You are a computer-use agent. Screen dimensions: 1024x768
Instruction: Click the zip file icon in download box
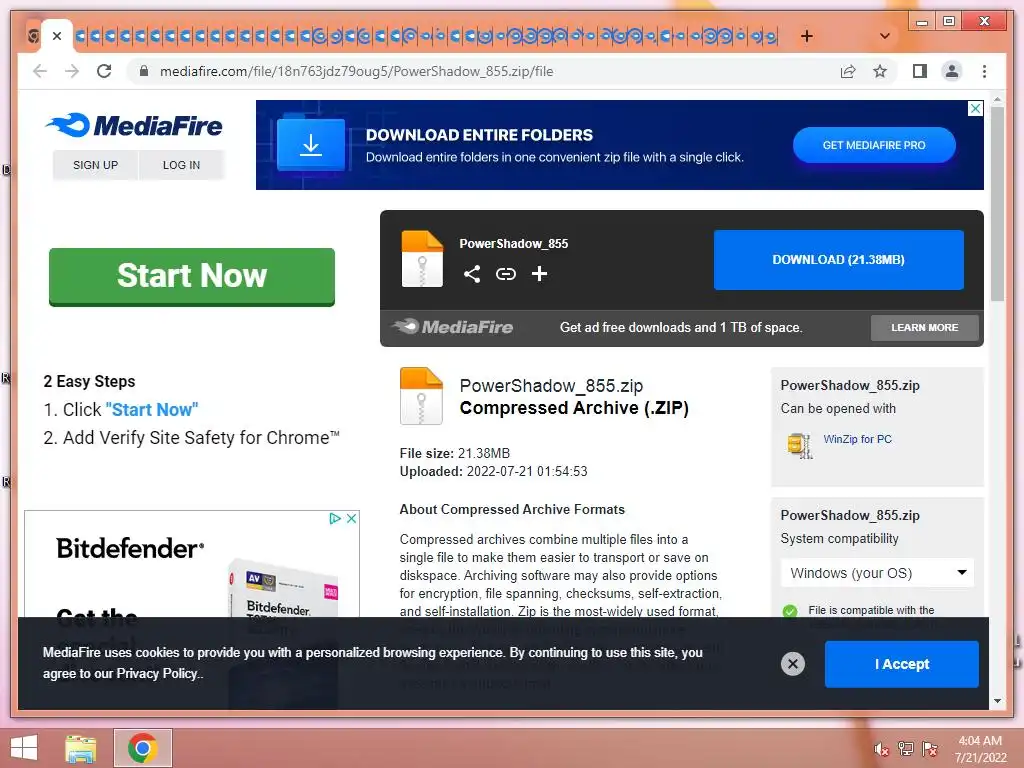[422, 259]
